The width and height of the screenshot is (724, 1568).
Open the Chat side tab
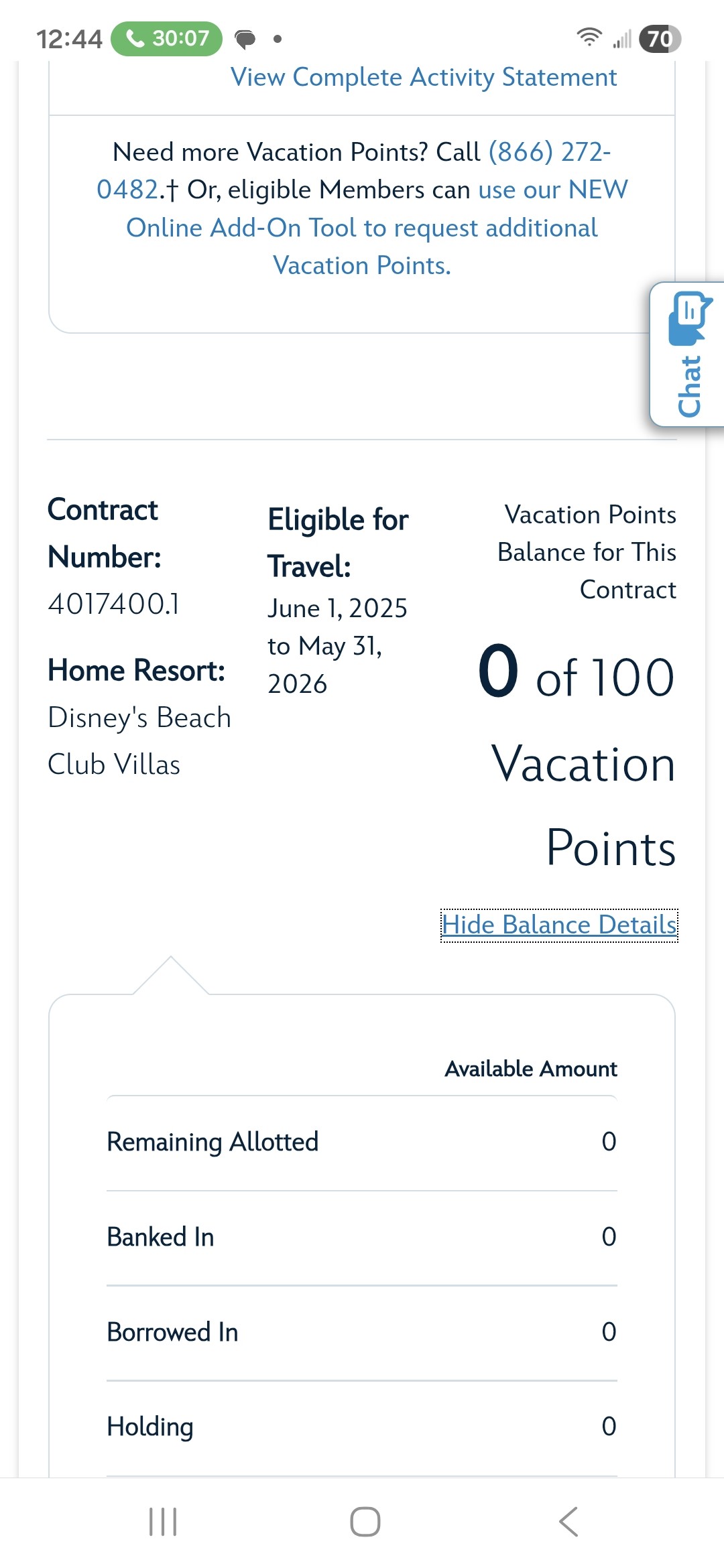[x=688, y=354]
